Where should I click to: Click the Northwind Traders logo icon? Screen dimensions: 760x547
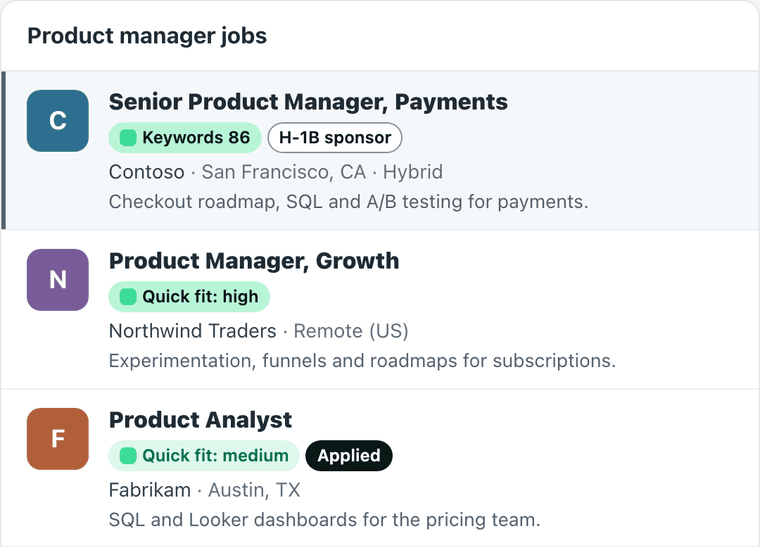pos(58,280)
